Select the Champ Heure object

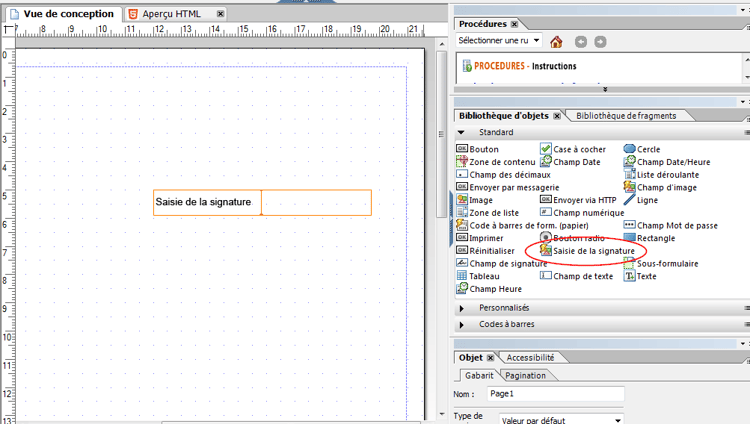point(489,289)
